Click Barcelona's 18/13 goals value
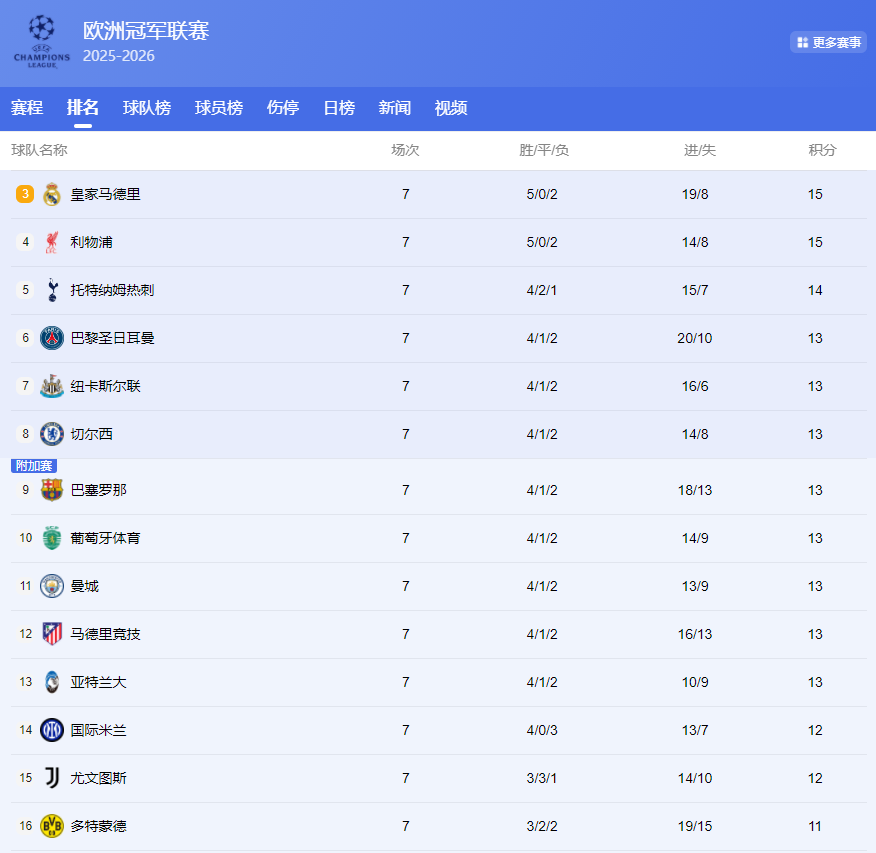The image size is (876, 853). point(695,490)
